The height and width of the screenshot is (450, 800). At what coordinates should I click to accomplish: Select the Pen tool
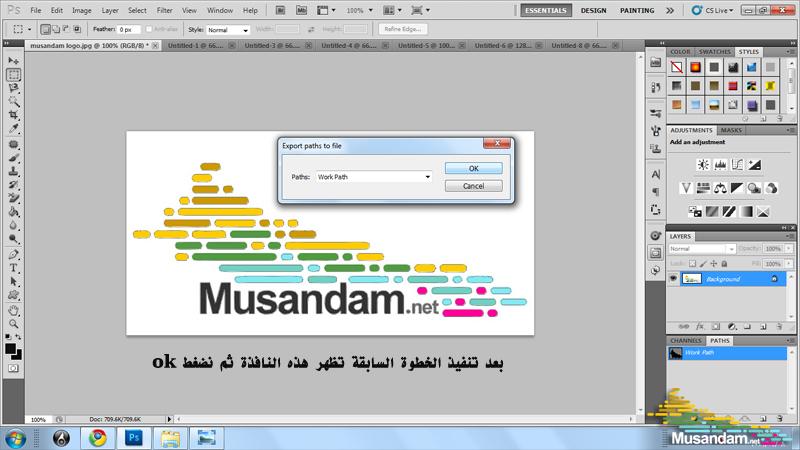click(13, 254)
